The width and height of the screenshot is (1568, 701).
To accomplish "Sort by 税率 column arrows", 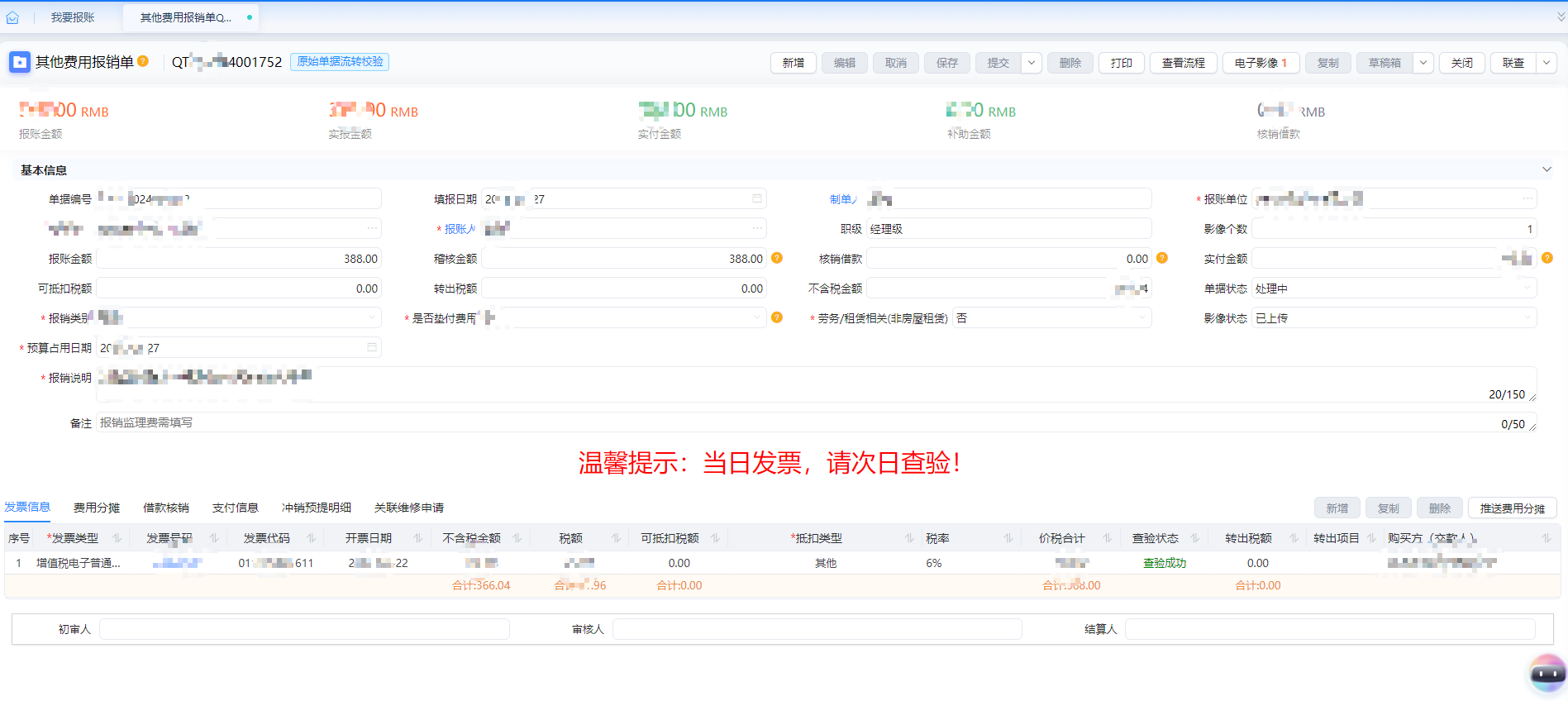I will click(x=1008, y=537).
